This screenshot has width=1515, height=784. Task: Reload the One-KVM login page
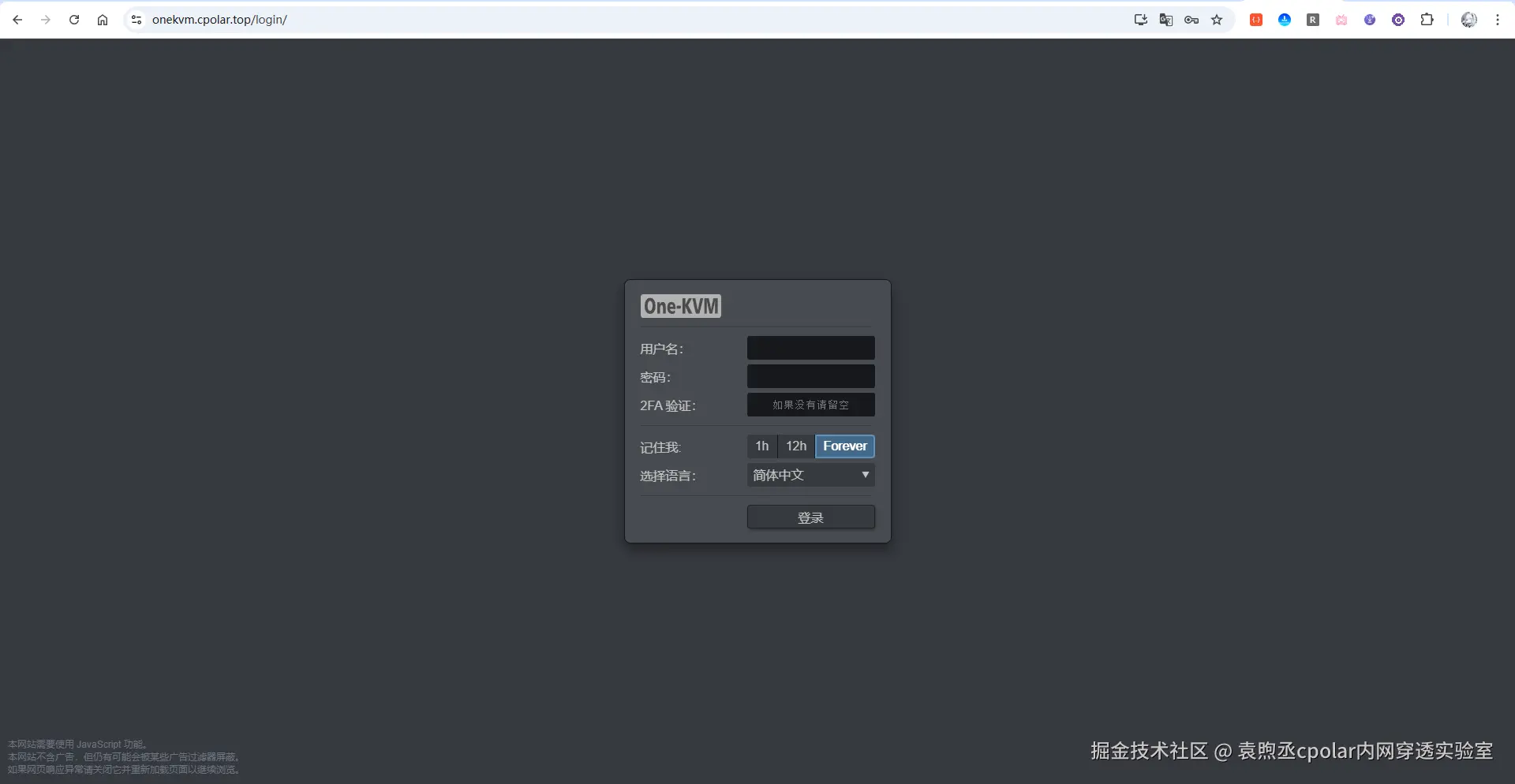pos(74,20)
